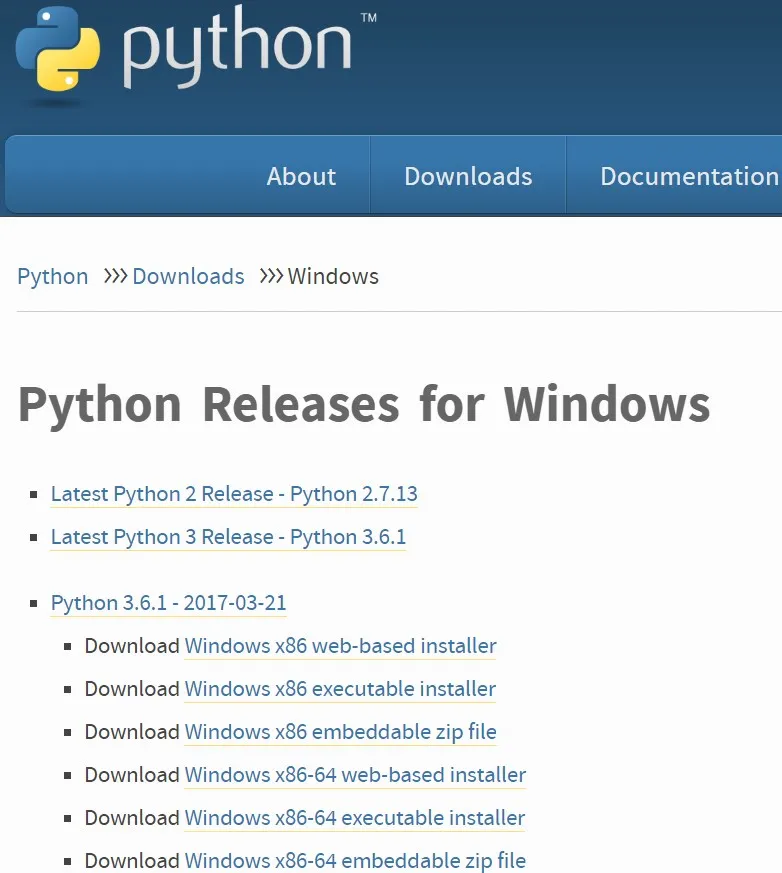Viewport: 782px width, 873px height.
Task: Select the Documentation navigation menu item
Action: (688, 177)
